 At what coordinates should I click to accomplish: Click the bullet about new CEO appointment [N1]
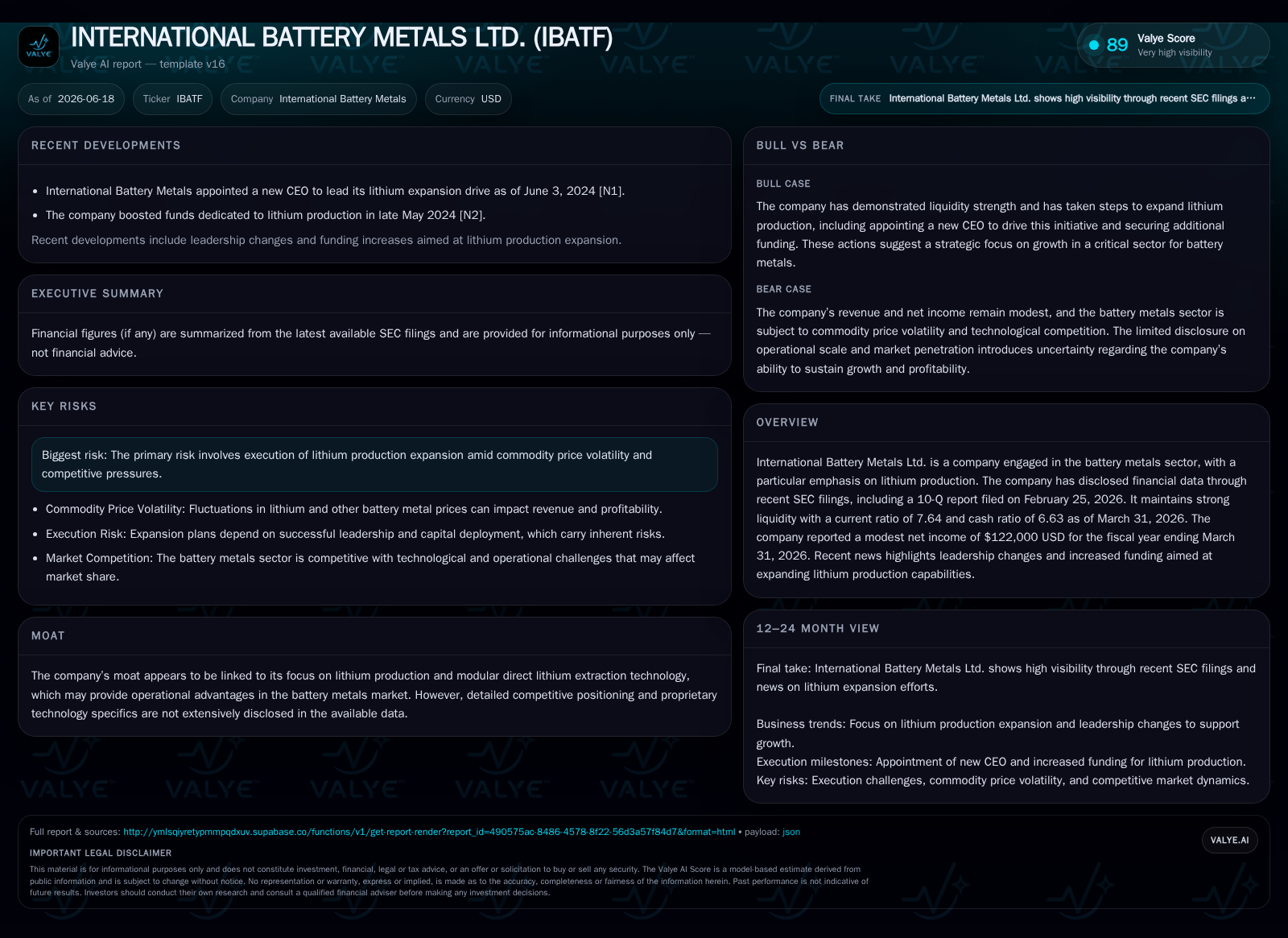(x=335, y=191)
